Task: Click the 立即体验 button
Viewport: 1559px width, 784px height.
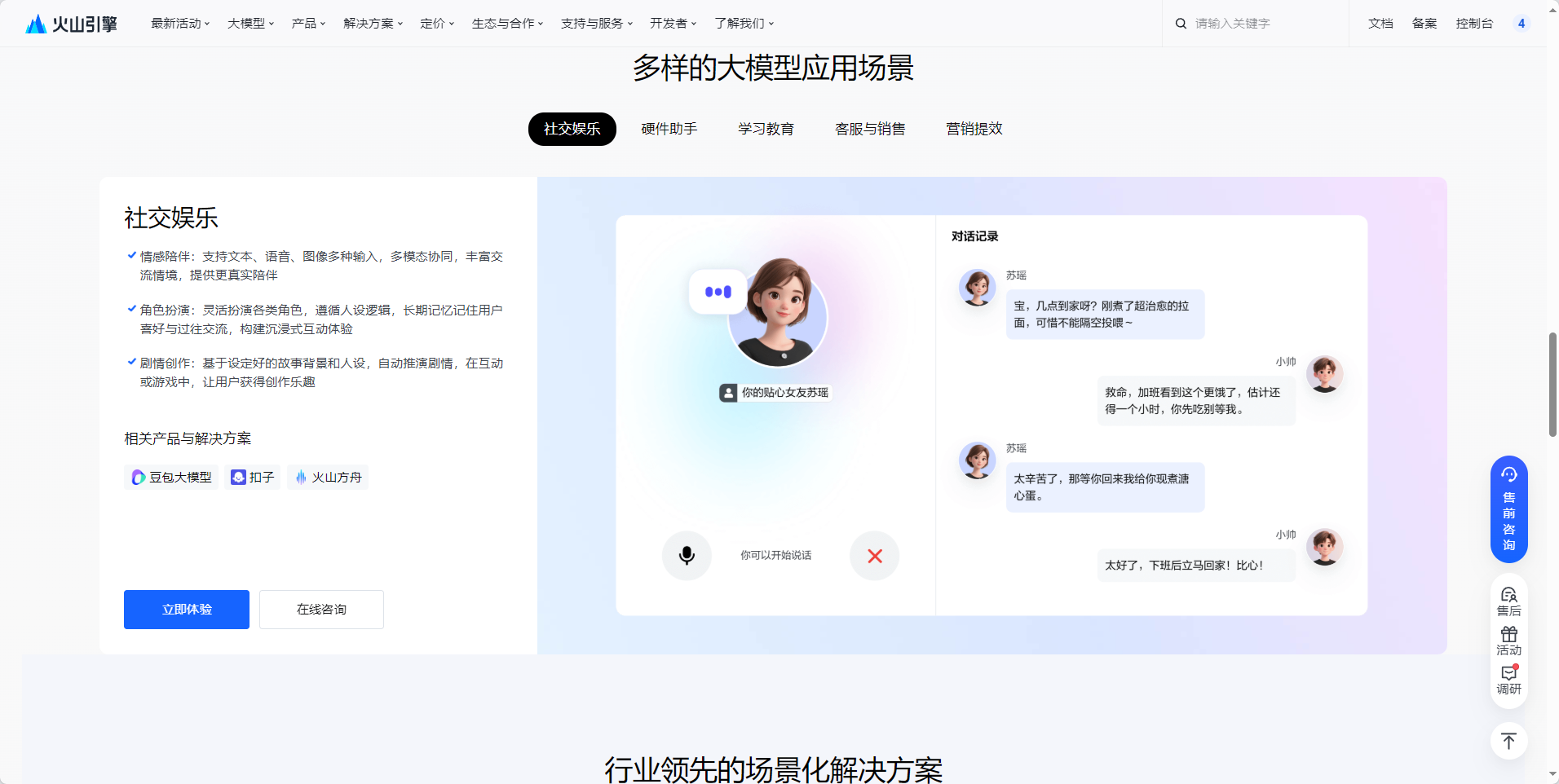Action: coord(187,610)
